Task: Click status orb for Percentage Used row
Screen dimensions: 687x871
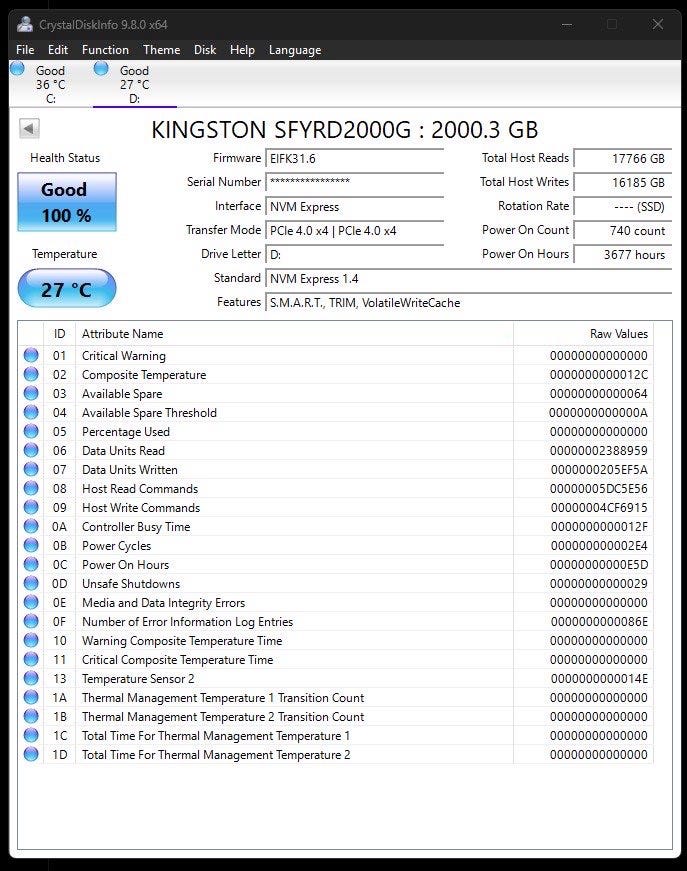Action: click(31, 431)
